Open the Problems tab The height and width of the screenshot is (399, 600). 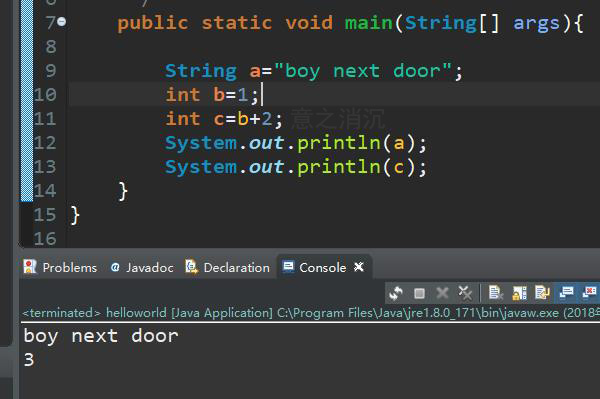point(60,267)
